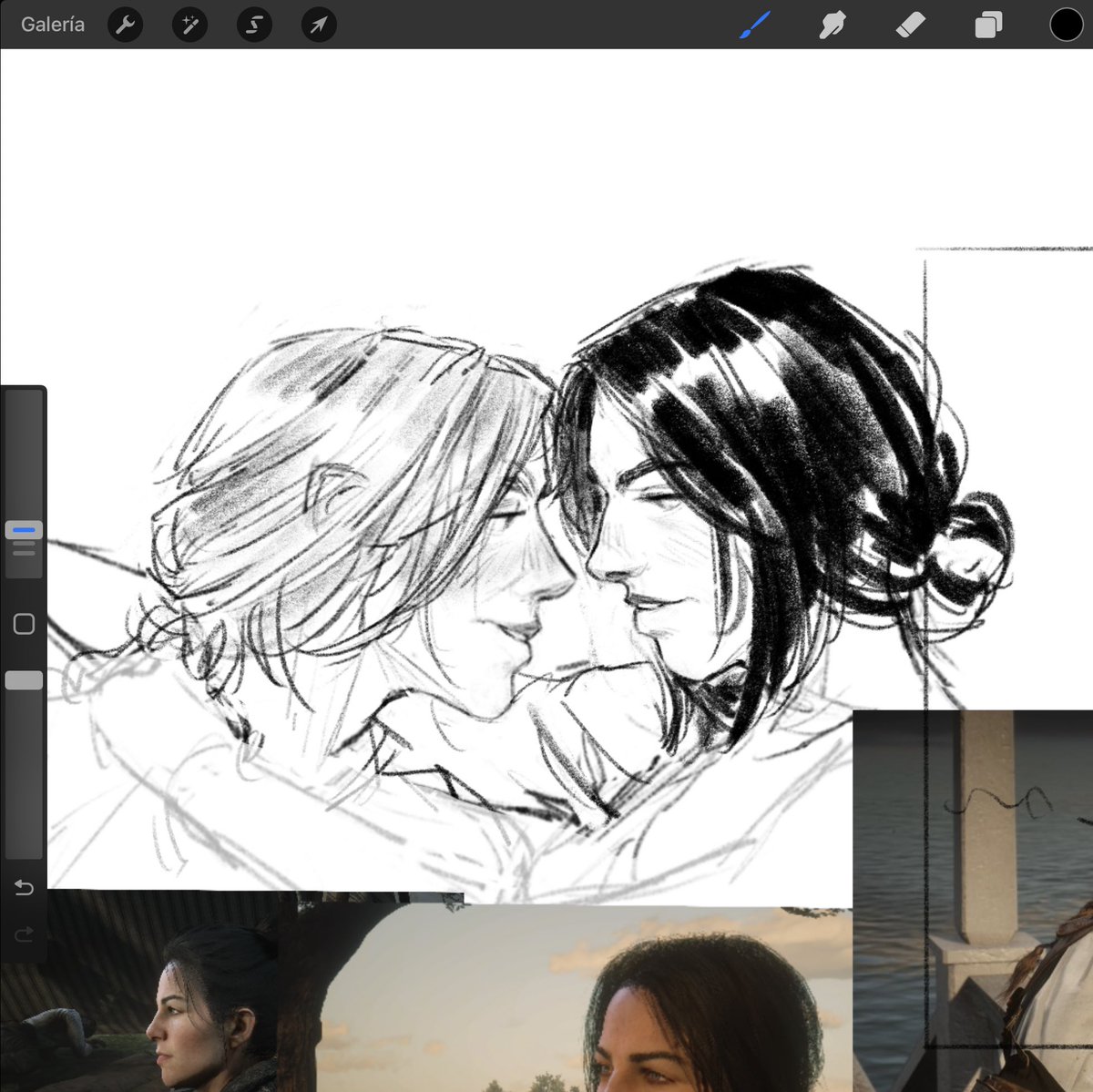Open the black color swatch picker
This screenshot has height=1092, width=1093.
pos(1067,25)
